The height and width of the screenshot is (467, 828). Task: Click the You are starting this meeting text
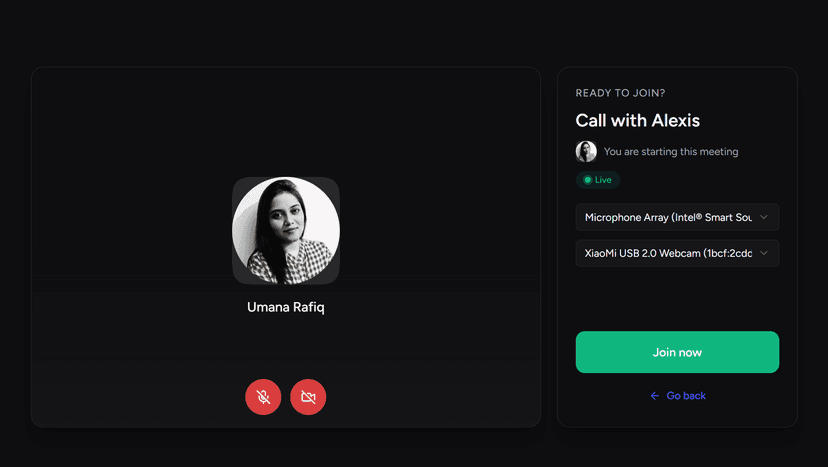(x=671, y=152)
